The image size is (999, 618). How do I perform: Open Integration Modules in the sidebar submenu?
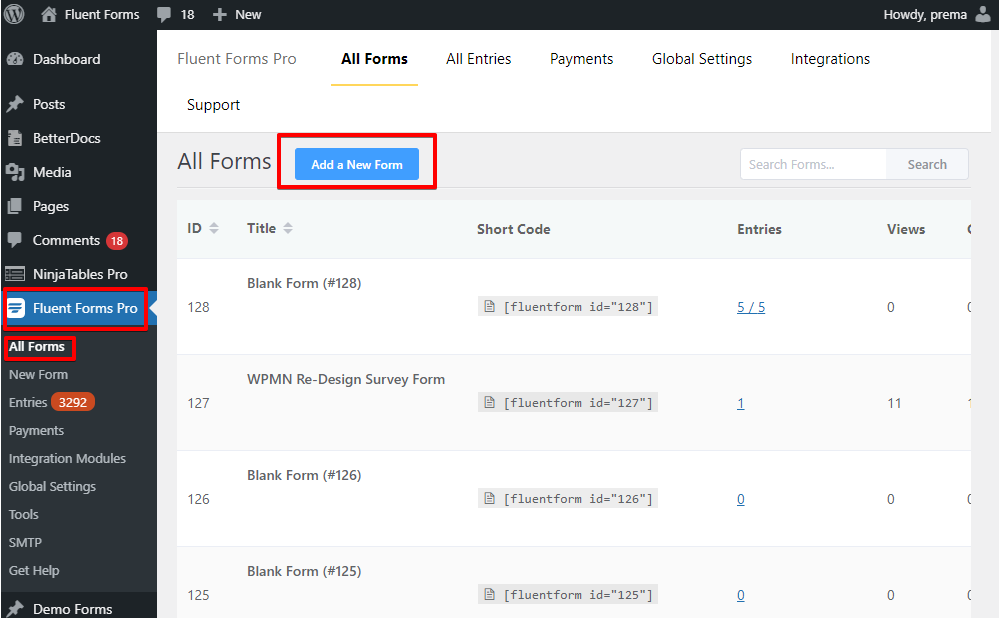click(x=67, y=459)
